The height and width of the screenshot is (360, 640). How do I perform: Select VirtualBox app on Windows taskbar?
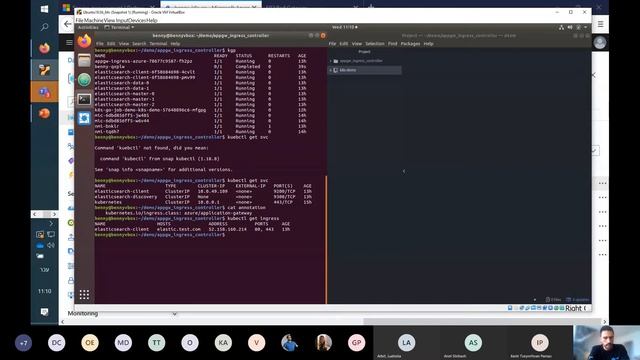[44, 70]
